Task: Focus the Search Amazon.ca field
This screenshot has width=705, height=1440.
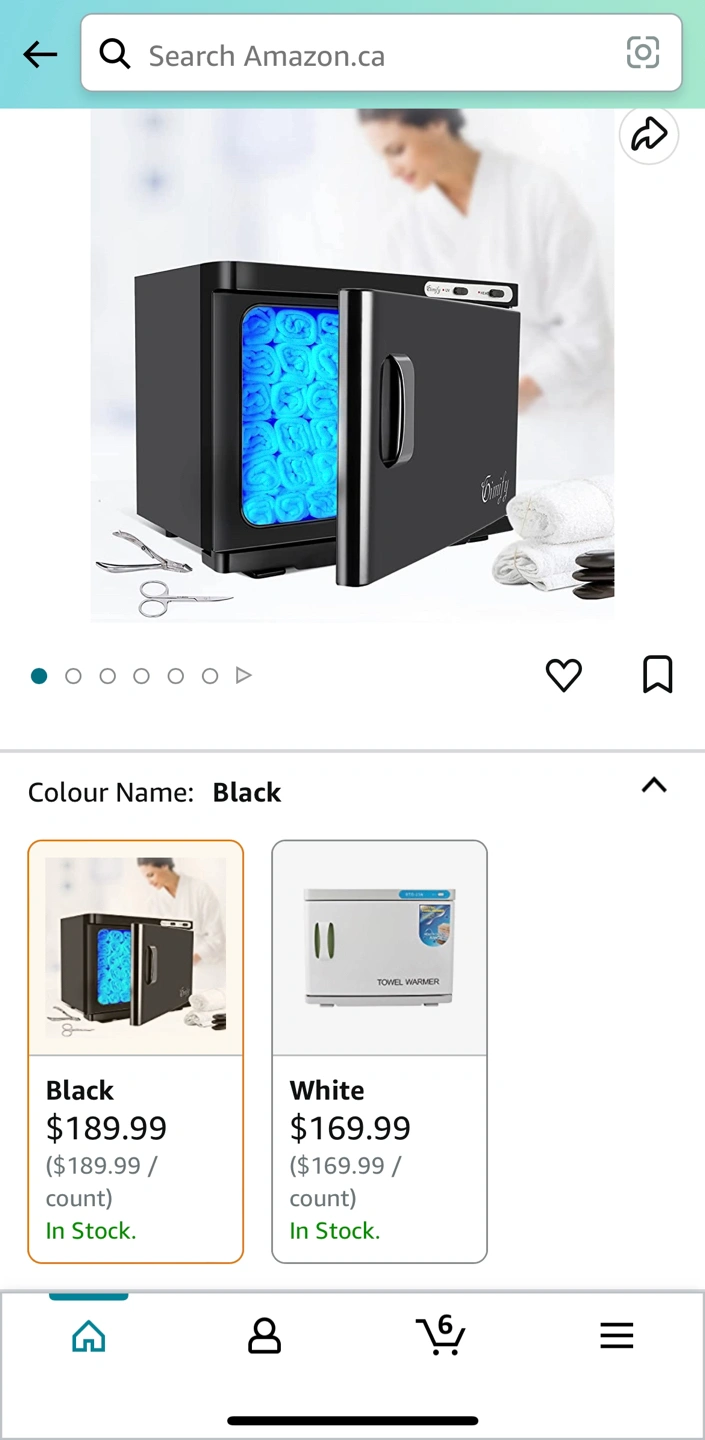Action: [381, 53]
